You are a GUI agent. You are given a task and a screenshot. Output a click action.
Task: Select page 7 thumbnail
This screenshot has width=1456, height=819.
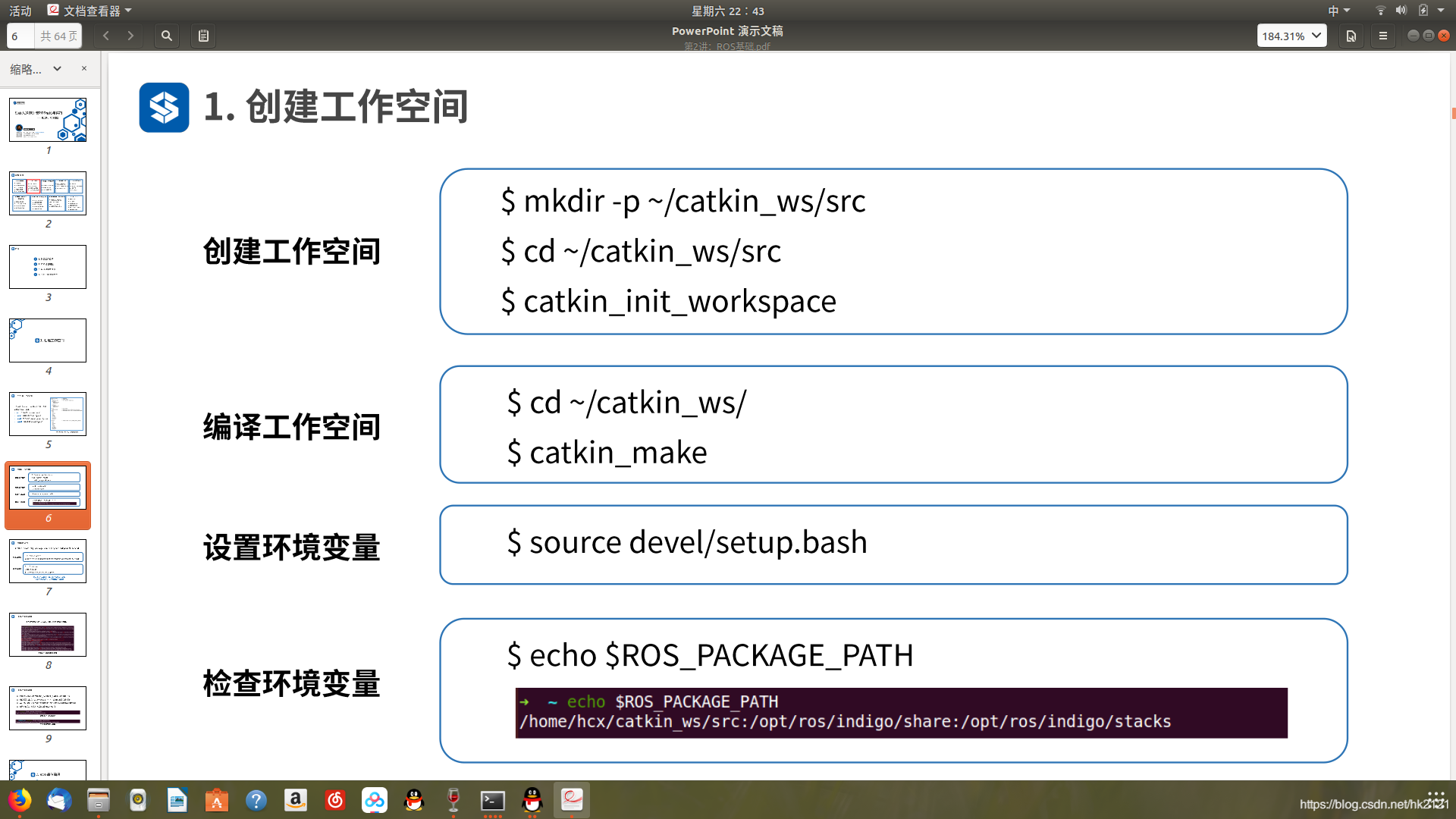pos(48,561)
